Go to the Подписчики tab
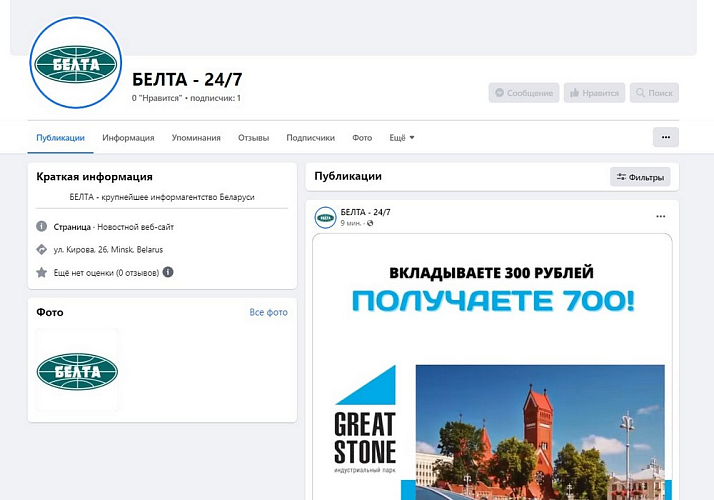This screenshot has height=500, width=714. (310, 138)
